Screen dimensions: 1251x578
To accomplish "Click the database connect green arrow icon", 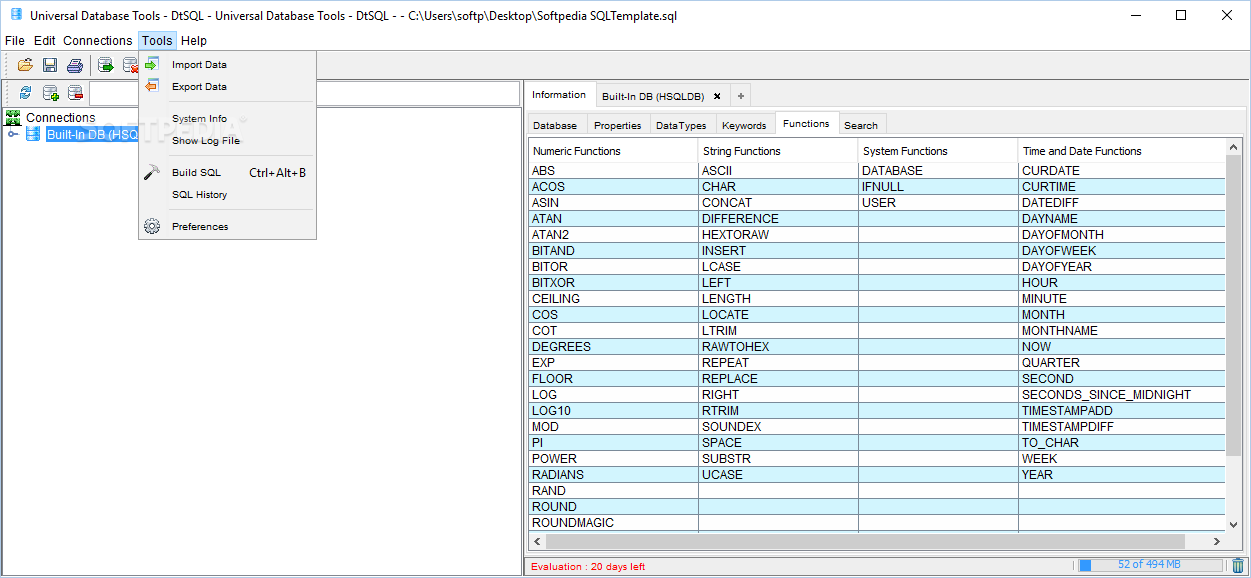I will coord(106,65).
